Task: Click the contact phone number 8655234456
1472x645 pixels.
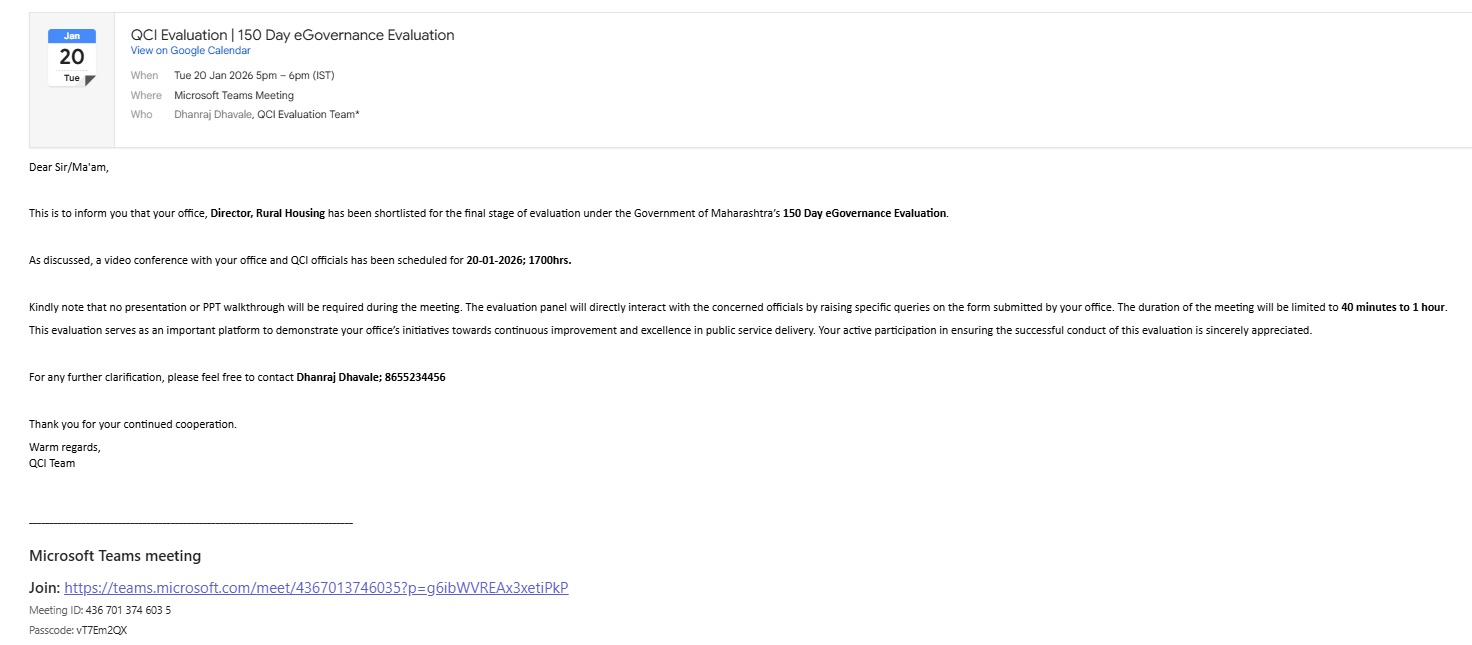Action: [x=415, y=377]
